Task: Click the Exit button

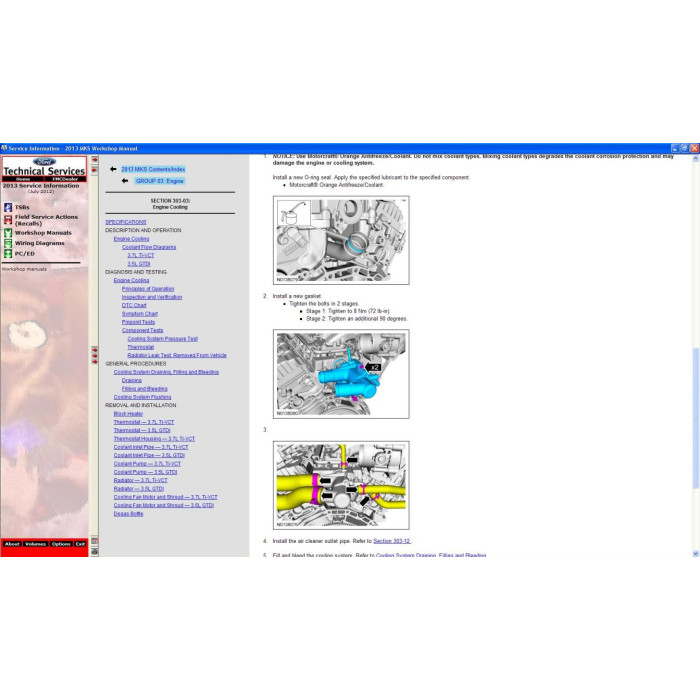Action: tap(80, 544)
